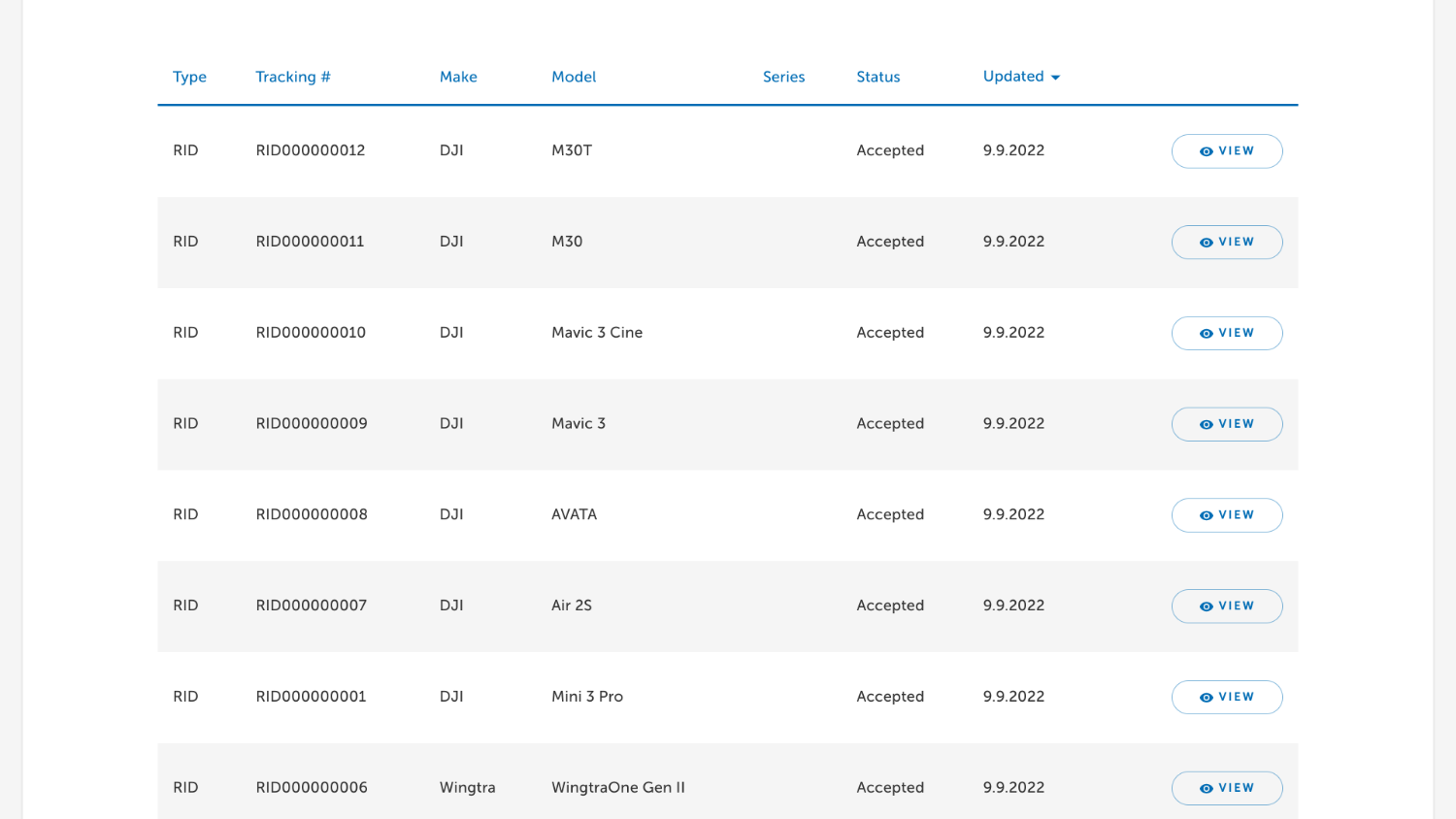Click the eye icon on the Mavic 3 row
This screenshot has width=1456, height=819.
(x=1206, y=424)
